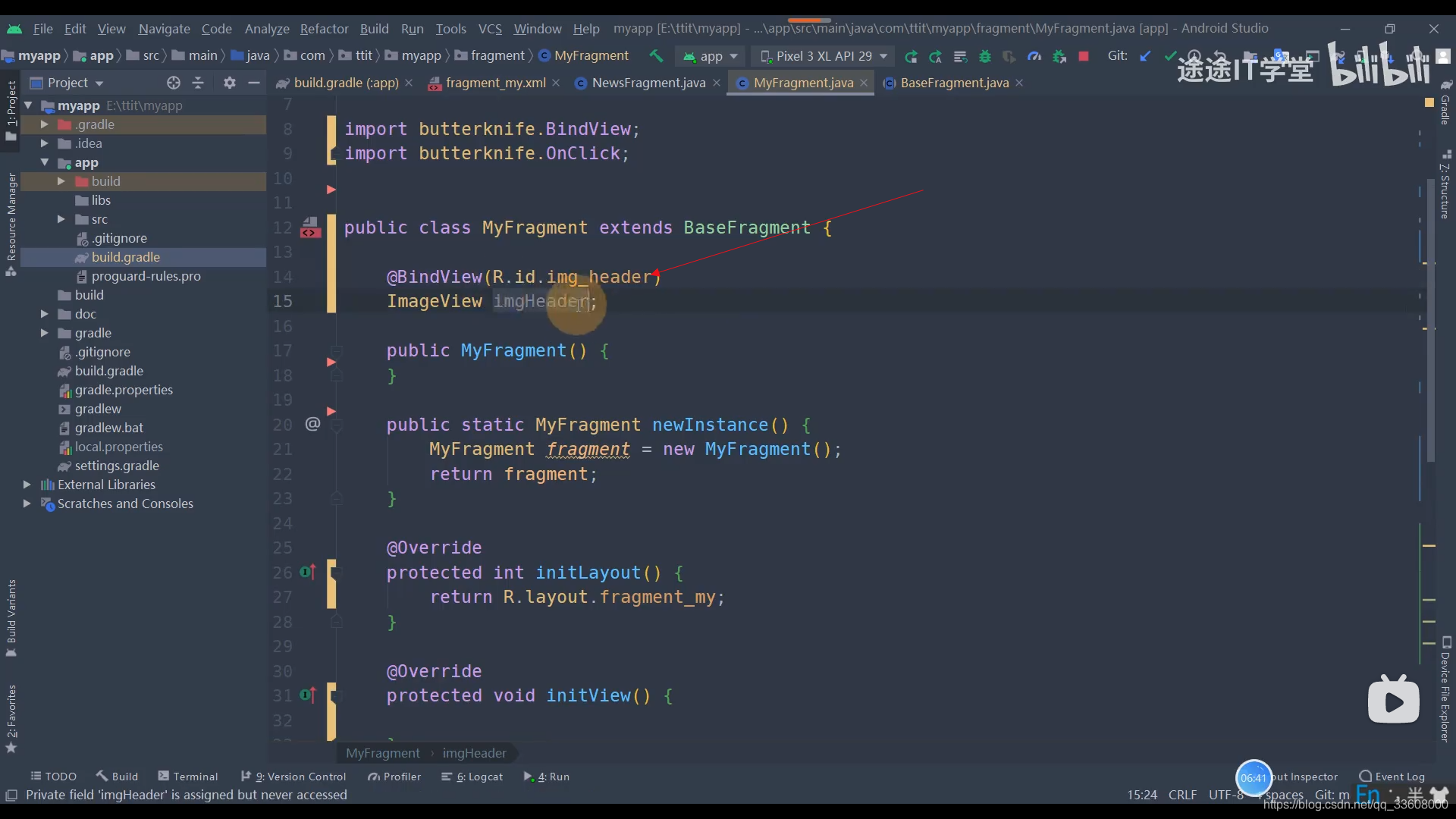This screenshot has width=1456, height=819.
Task: Open the Refactor menu
Action: [324, 29]
